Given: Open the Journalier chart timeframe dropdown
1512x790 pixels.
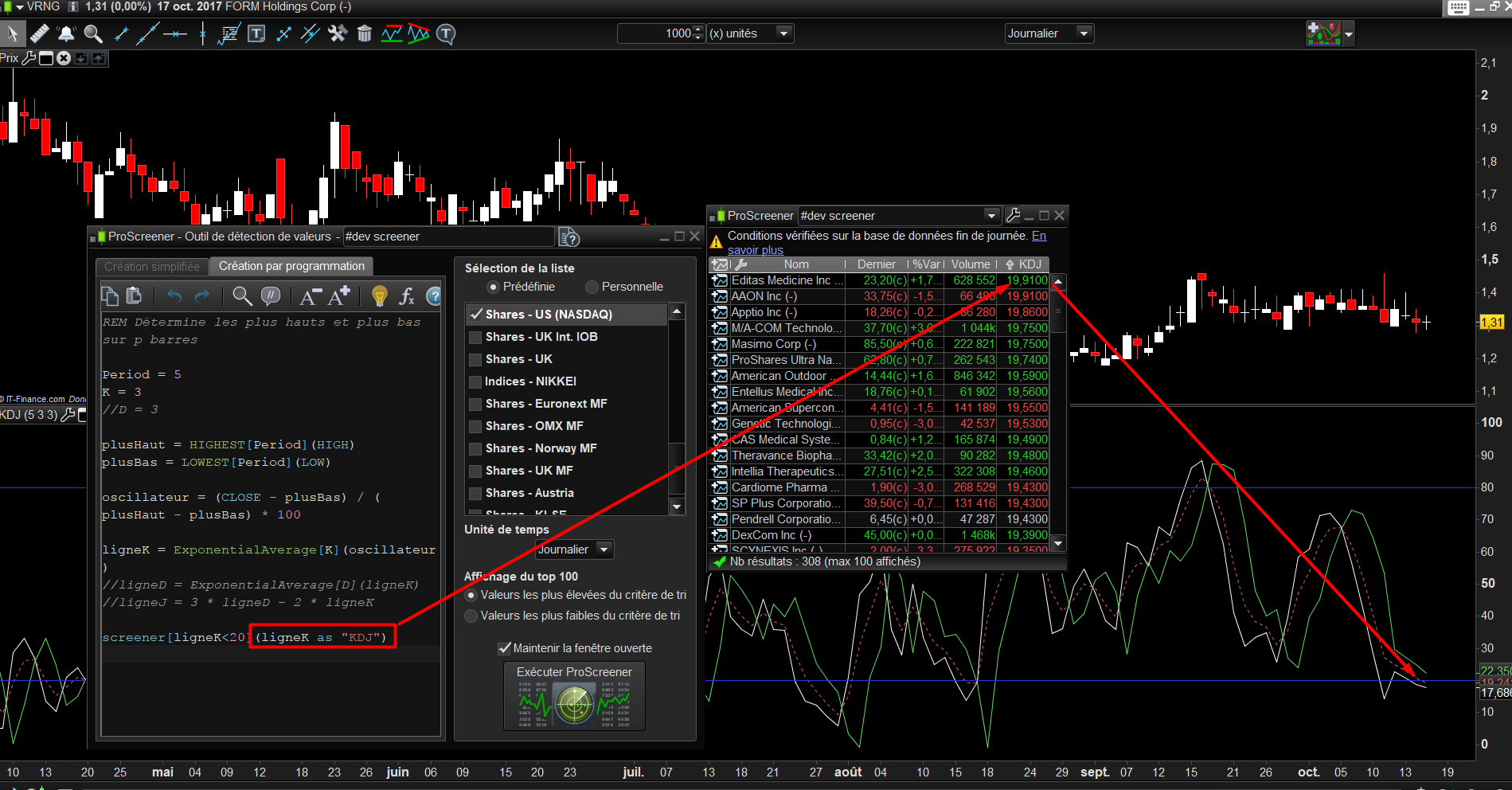Looking at the screenshot, I should tap(1049, 33).
